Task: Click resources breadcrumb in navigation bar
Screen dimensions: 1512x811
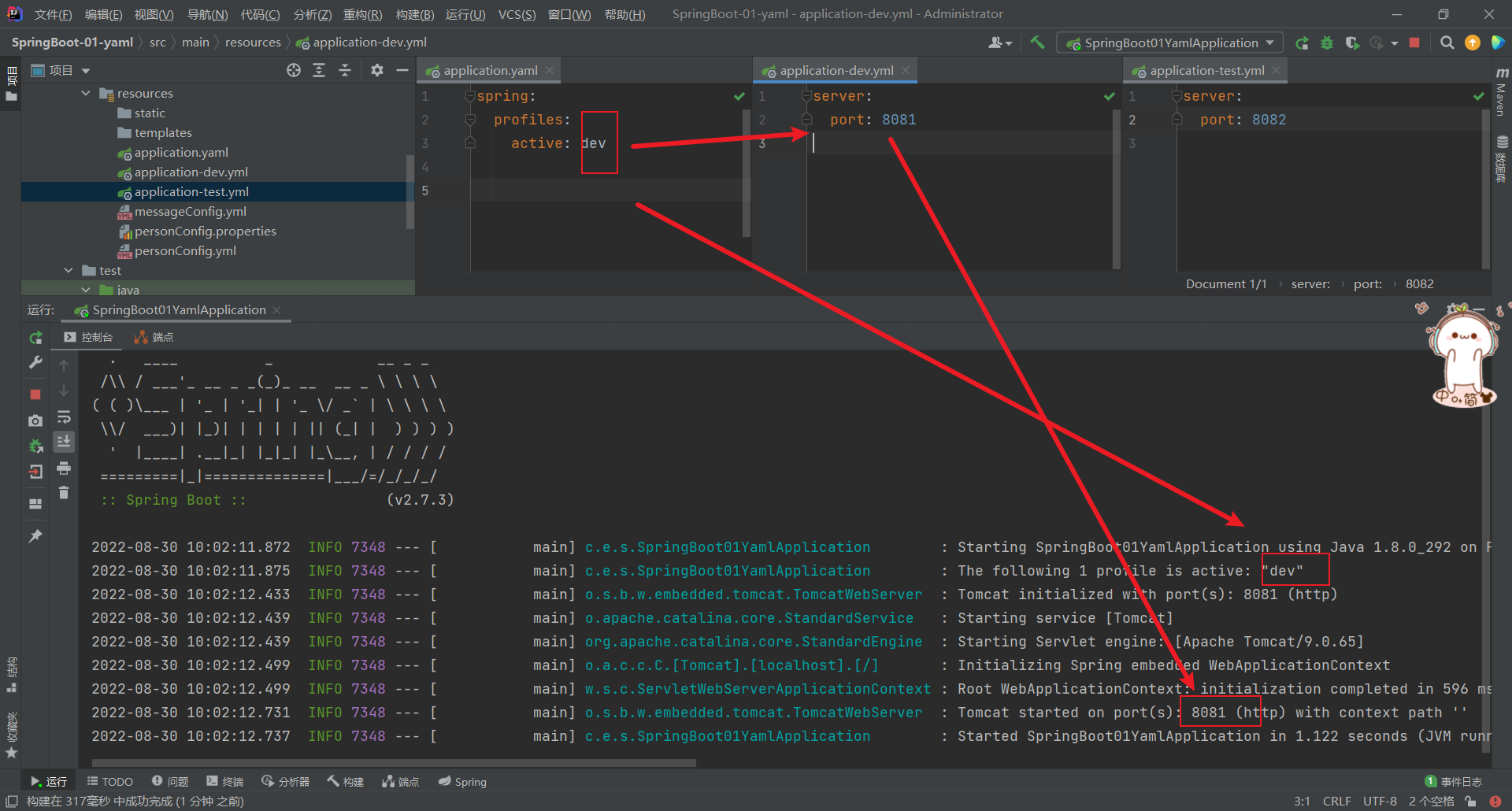Action: coord(253,43)
